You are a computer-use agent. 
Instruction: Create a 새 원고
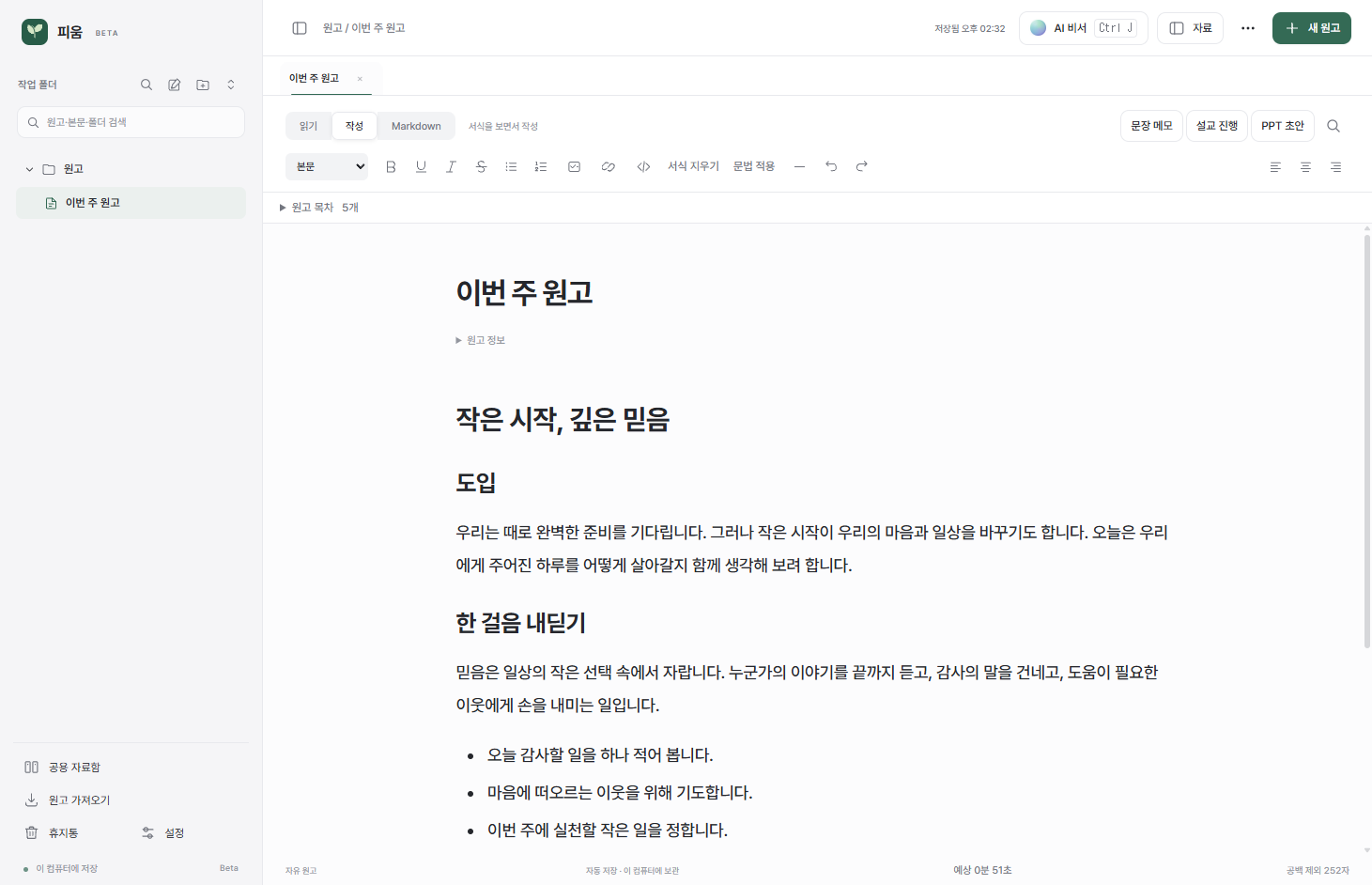click(x=1312, y=28)
